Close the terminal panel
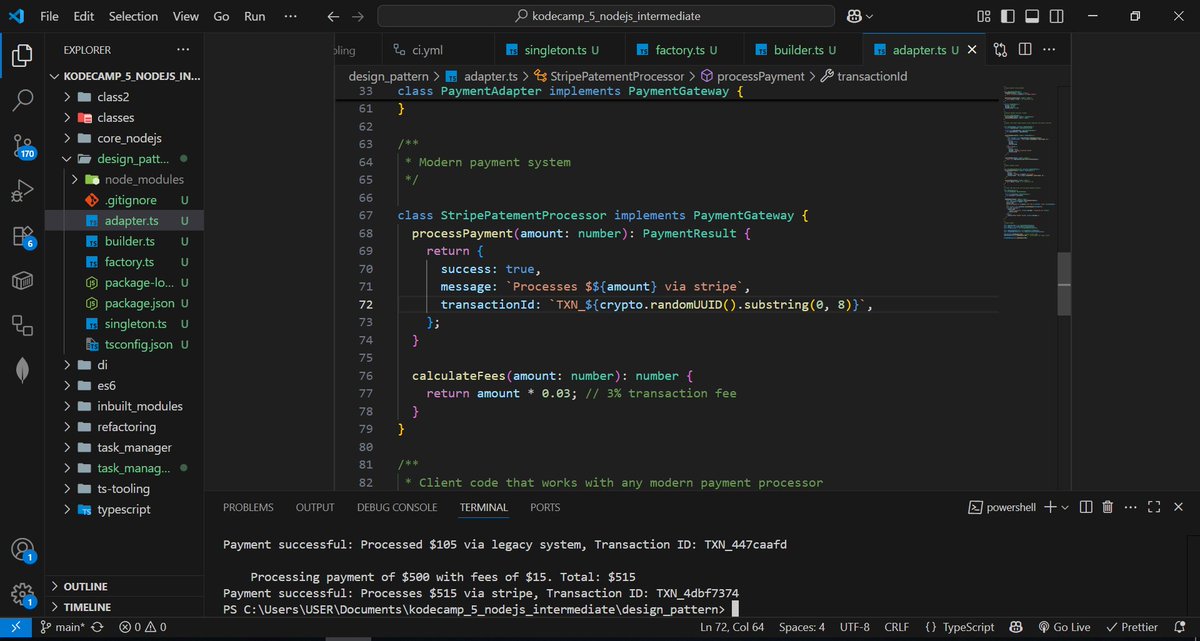 (1176, 507)
